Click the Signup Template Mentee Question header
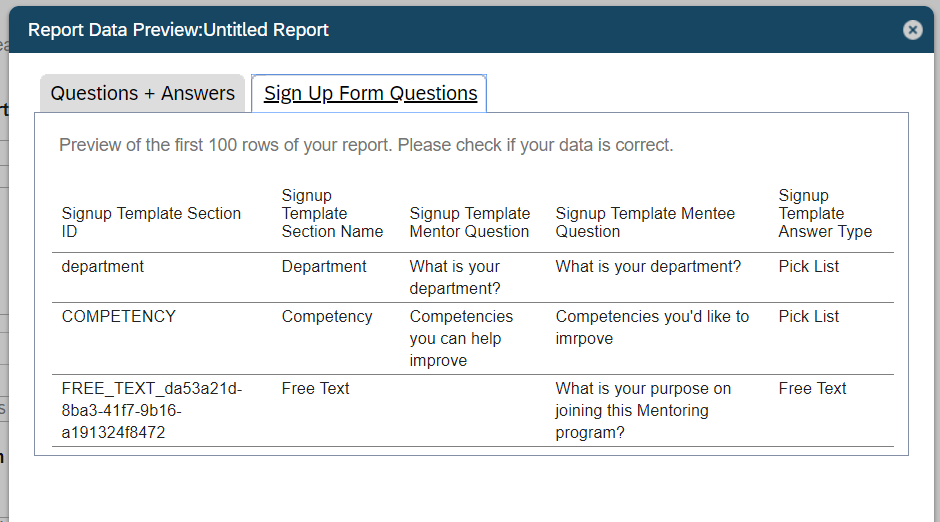The width and height of the screenshot is (940, 522). pos(645,222)
